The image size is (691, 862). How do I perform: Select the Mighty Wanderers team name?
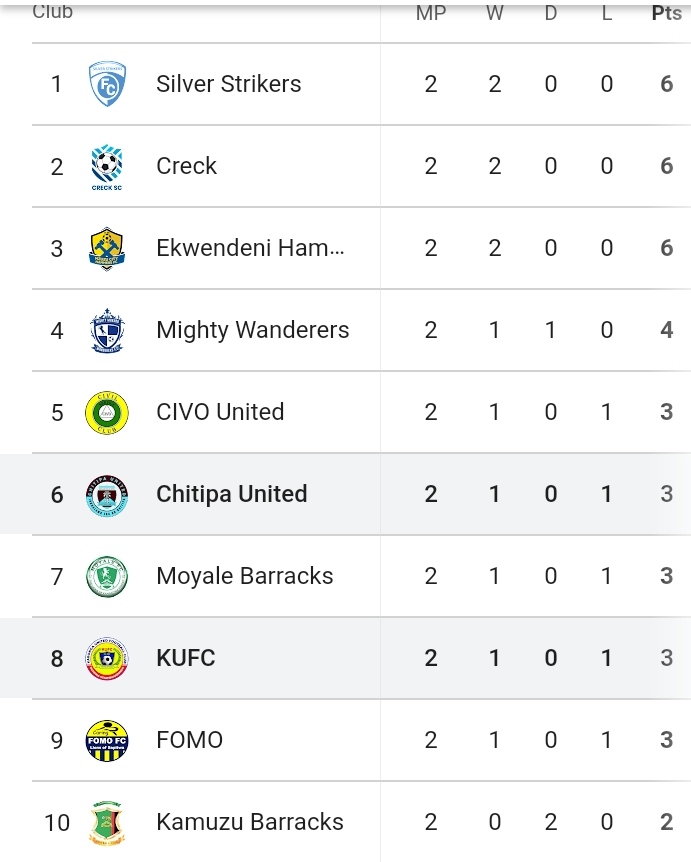[x=253, y=330]
